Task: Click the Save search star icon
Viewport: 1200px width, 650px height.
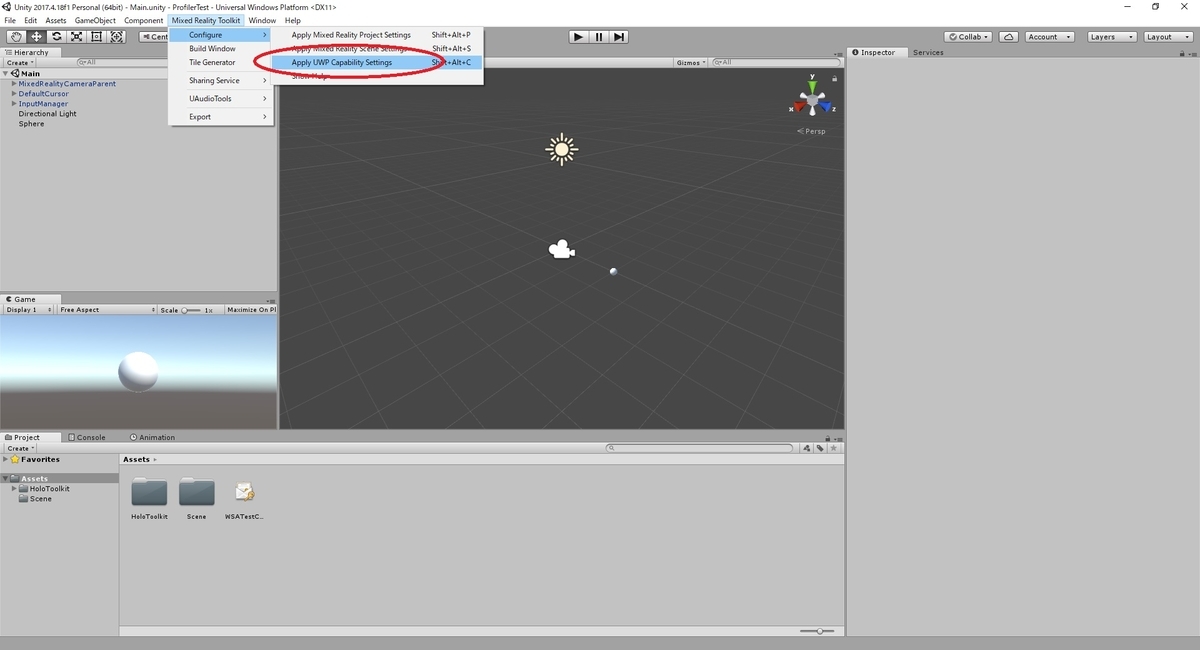Action: coord(832,448)
